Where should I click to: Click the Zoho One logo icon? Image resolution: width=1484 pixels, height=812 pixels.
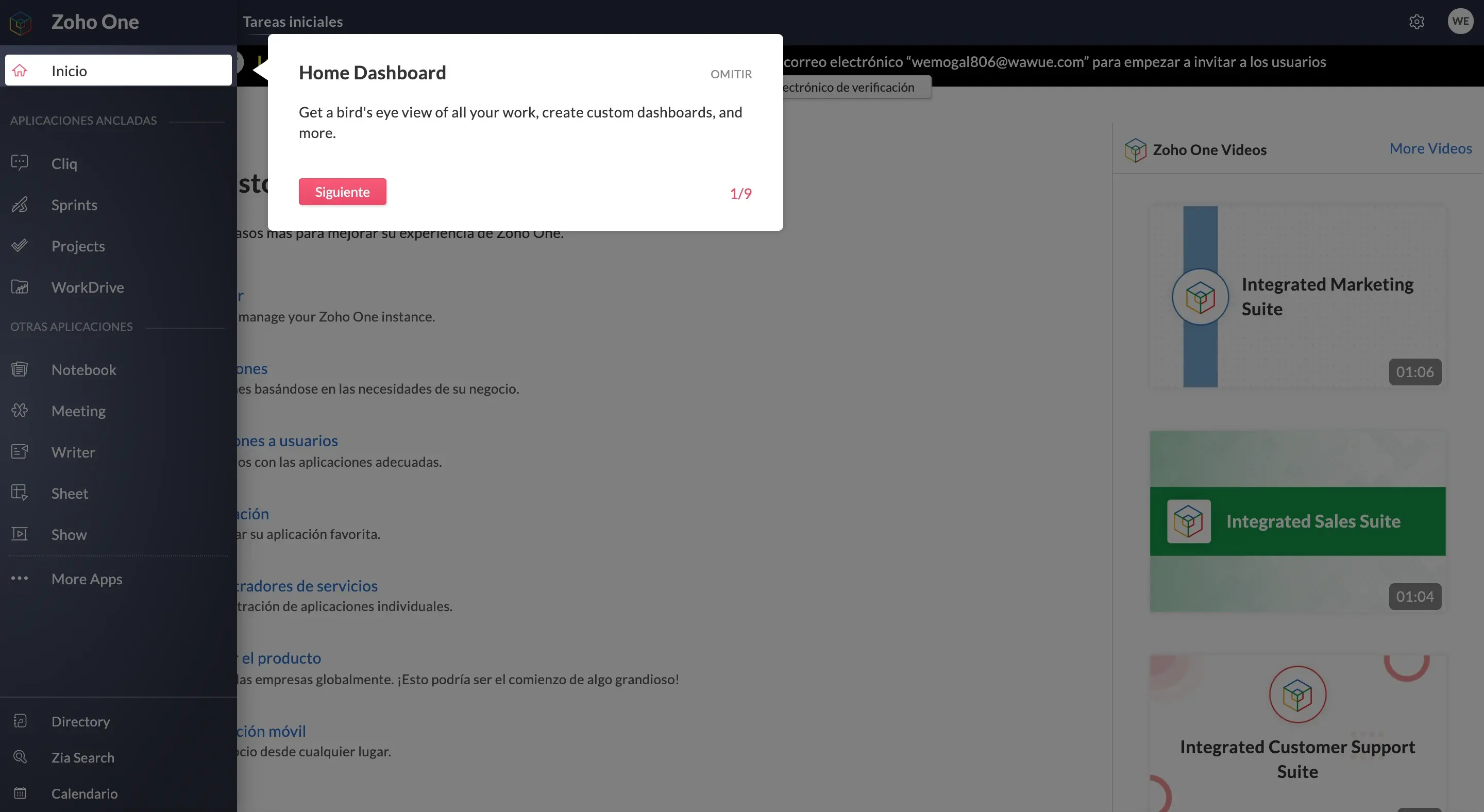point(21,23)
